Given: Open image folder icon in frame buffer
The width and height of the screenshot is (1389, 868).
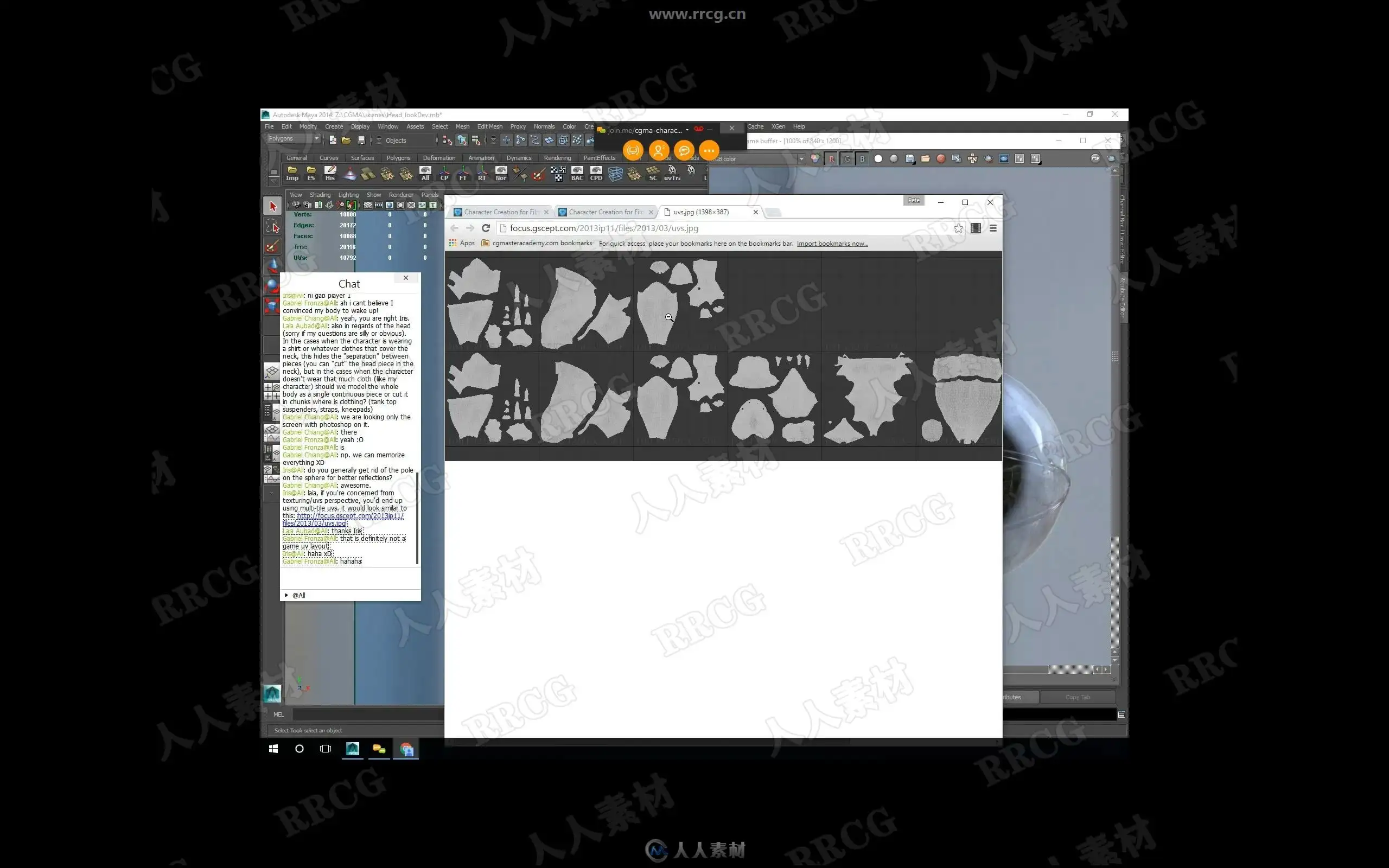Looking at the screenshot, I should 925,159.
